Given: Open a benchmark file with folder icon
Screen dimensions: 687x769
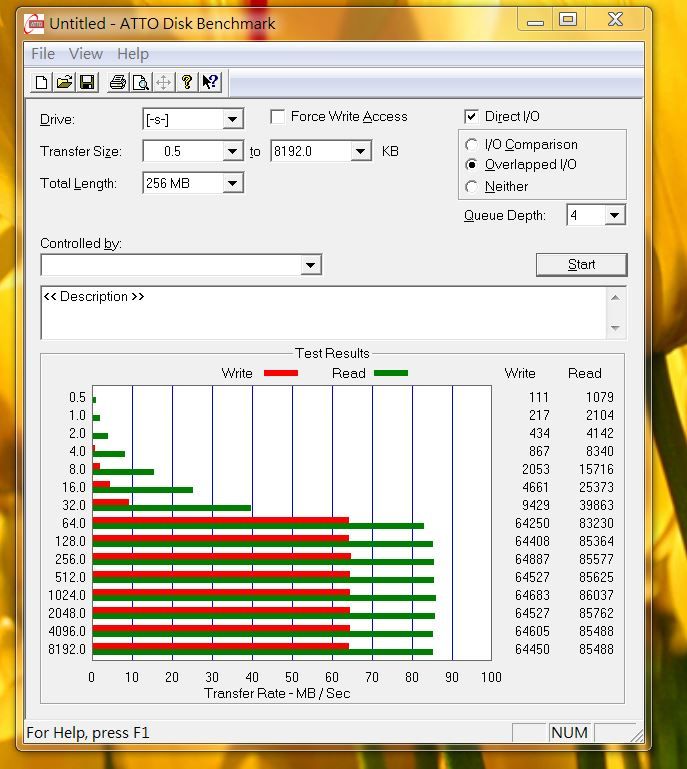Looking at the screenshot, I should (x=64, y=82).
